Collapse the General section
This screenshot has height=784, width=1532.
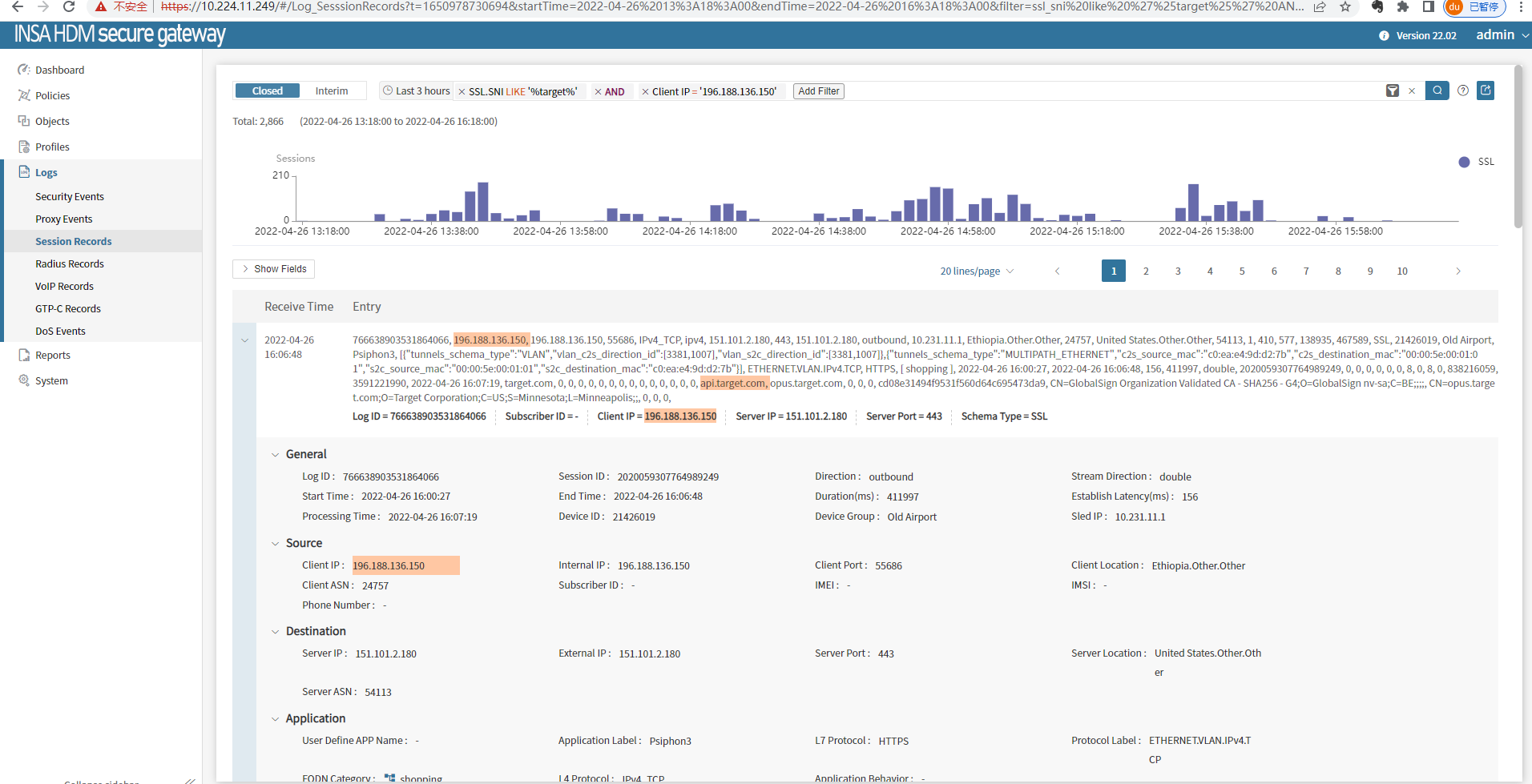pos(276,455)
